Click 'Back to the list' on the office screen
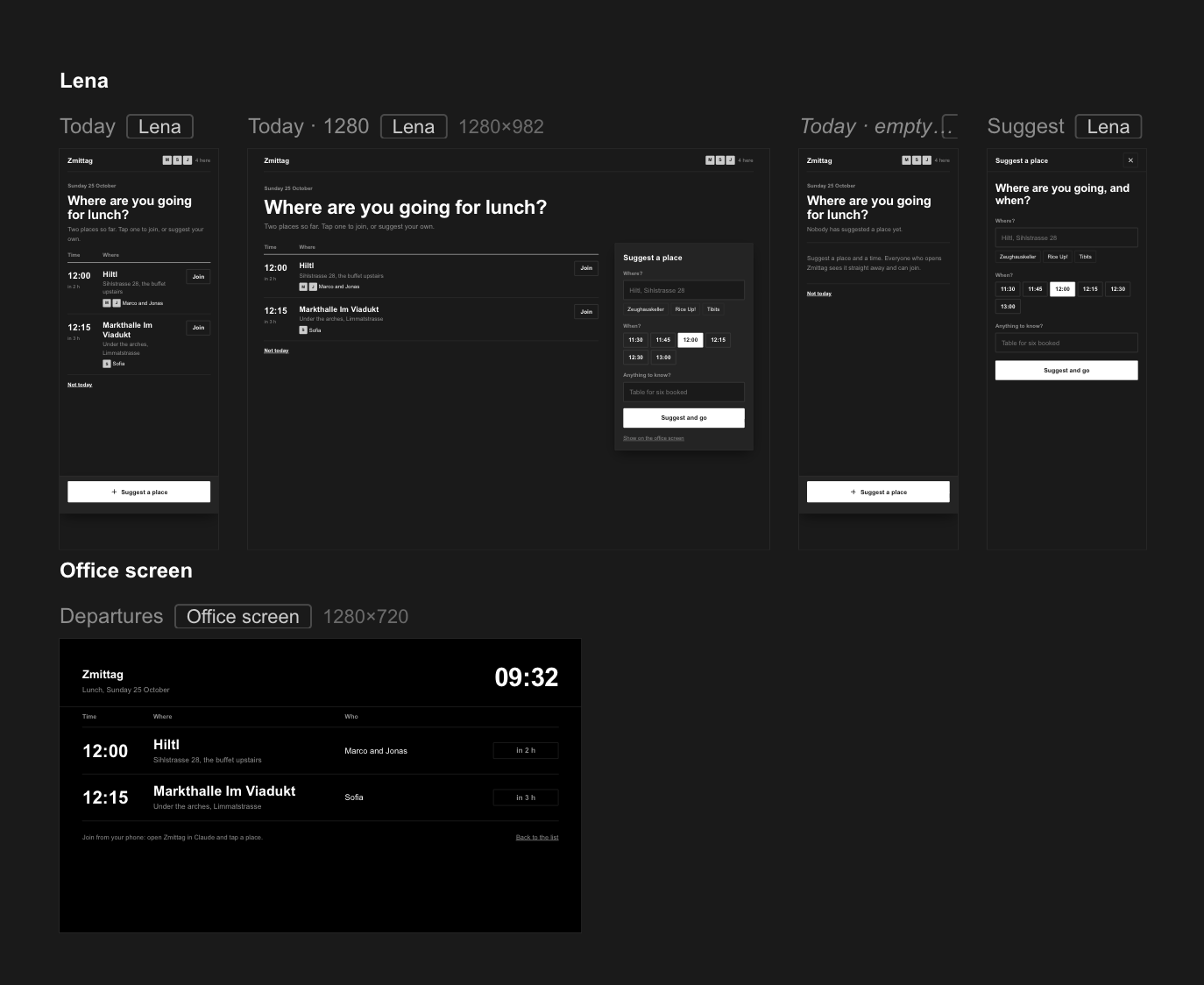1204x985 pixels. click(537, 838)
